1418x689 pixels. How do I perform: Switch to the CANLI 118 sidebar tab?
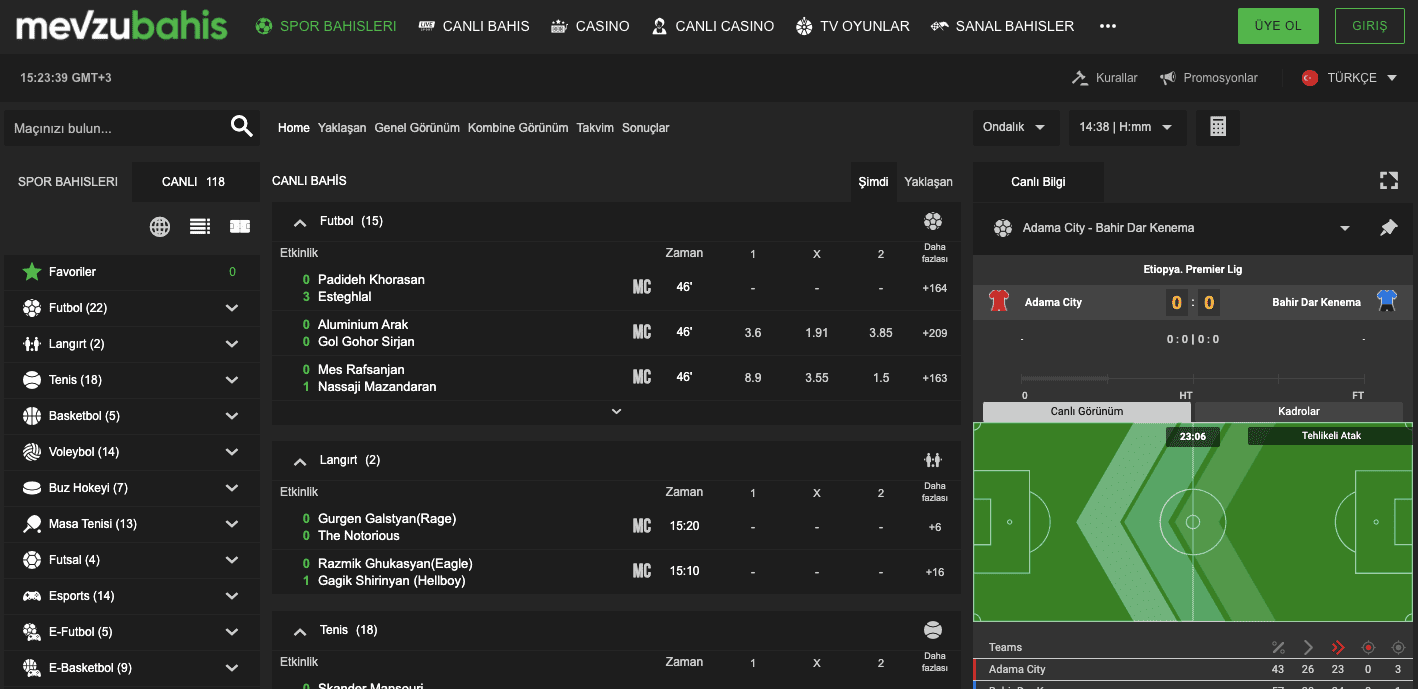pos(194,182)
